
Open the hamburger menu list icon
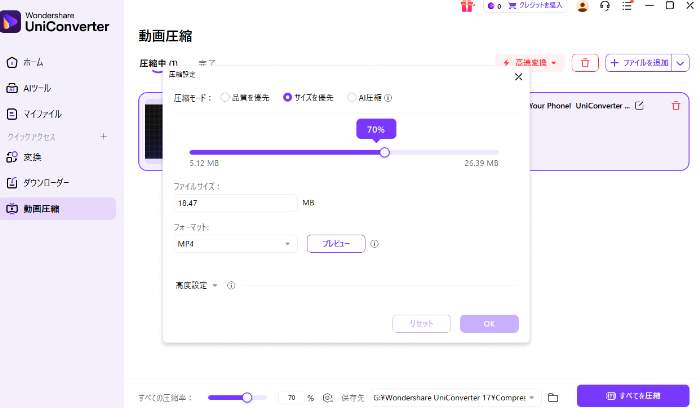pos(627,6)
